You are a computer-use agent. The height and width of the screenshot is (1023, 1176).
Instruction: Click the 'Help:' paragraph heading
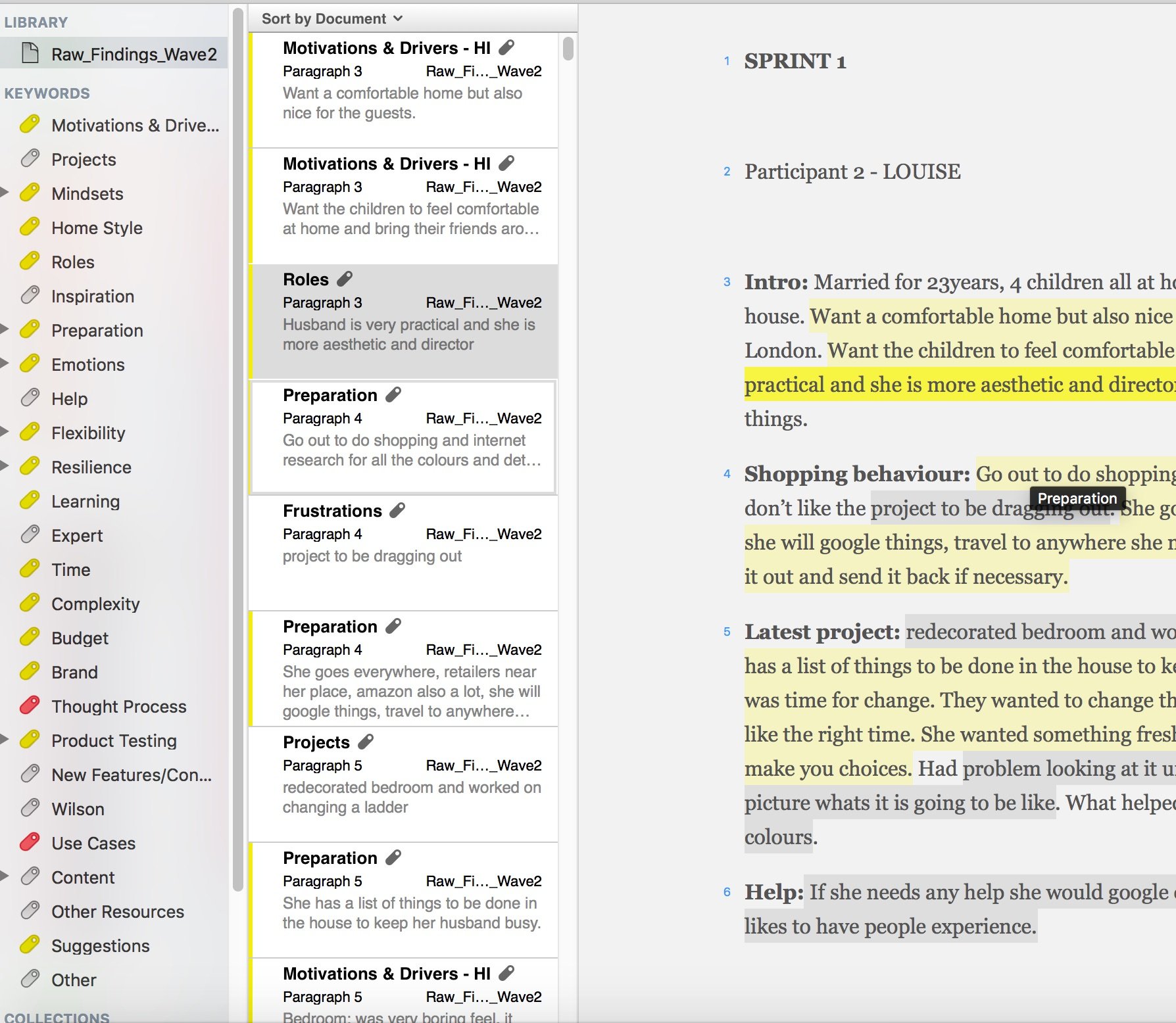(774, 892)
